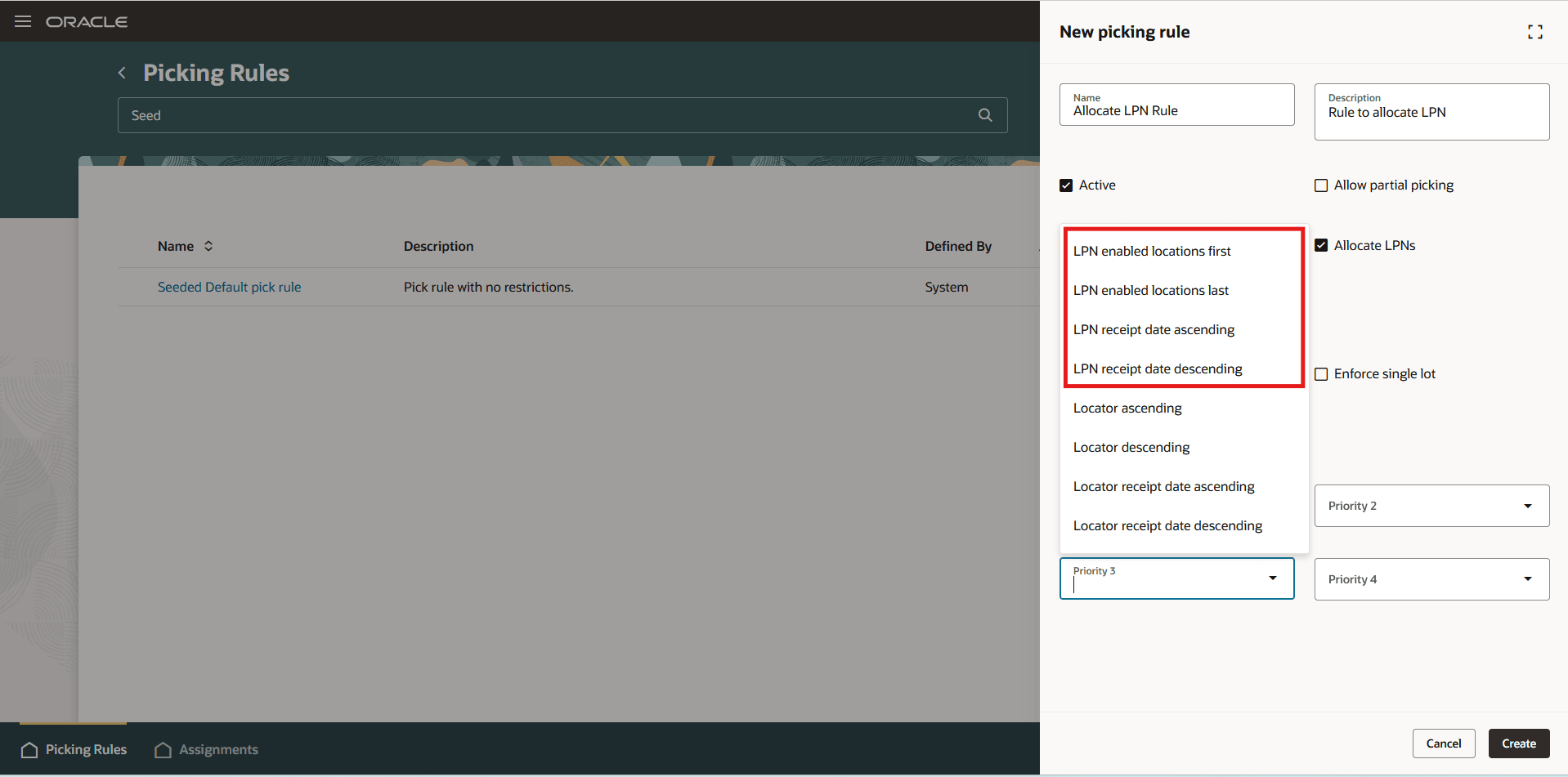Enable Allow partial picking
The image size is (1568, 777).
coord(1321,185)
